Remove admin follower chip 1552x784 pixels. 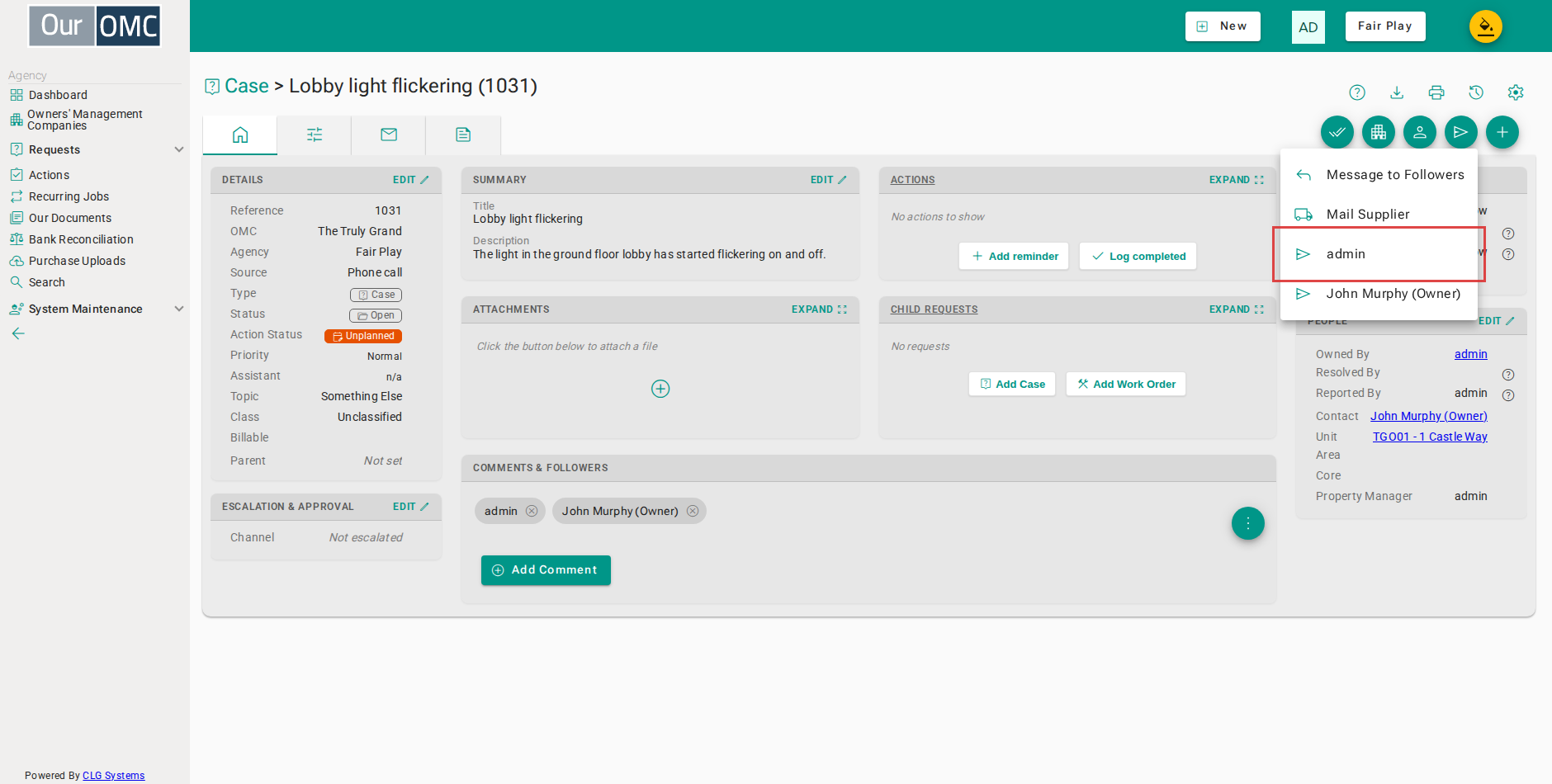[532, 511]
